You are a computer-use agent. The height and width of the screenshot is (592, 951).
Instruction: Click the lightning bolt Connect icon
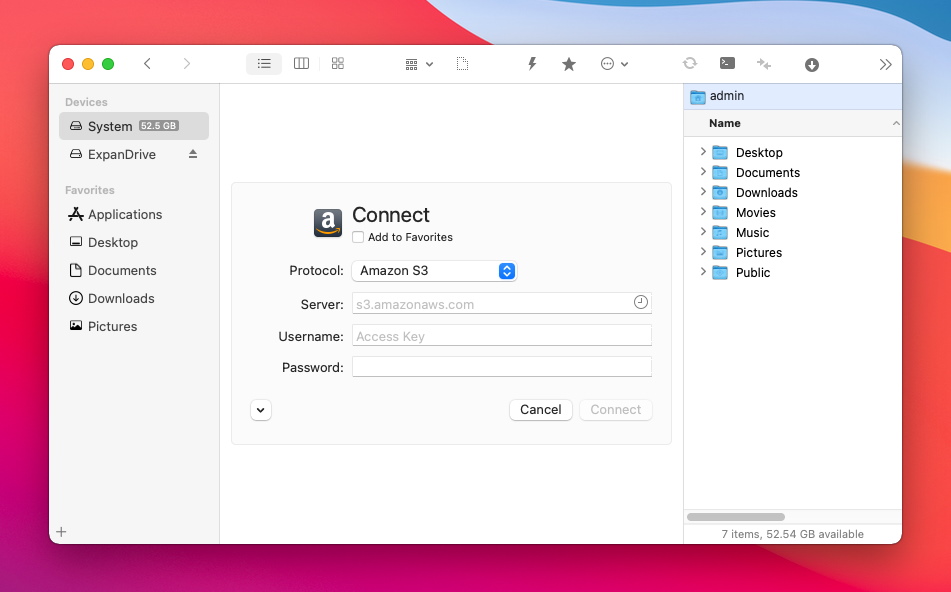[532, 64]
